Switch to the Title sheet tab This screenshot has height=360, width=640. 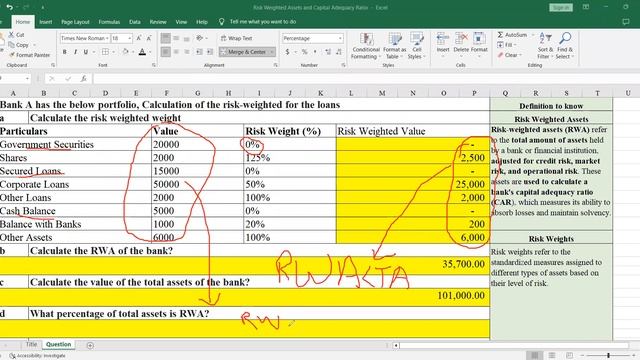coord(31,344)
